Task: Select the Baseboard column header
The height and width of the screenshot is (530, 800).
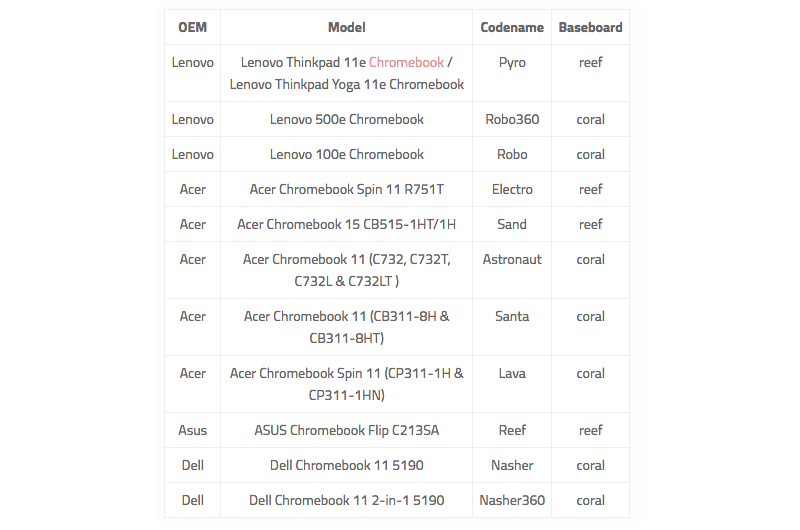Action: pyautogui.click(x=590, y=27)
